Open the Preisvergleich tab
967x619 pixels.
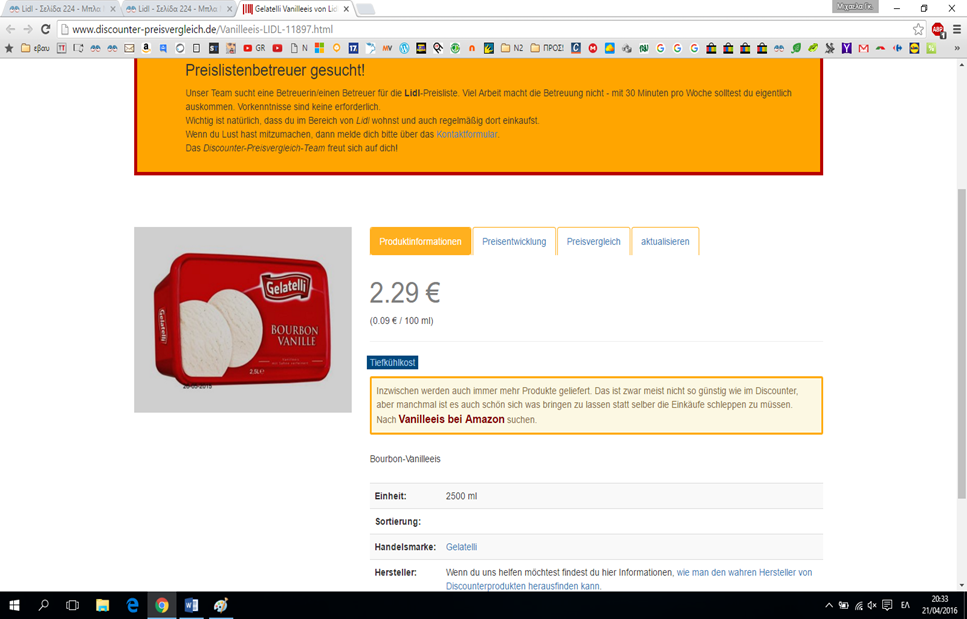tap(593, 241)
